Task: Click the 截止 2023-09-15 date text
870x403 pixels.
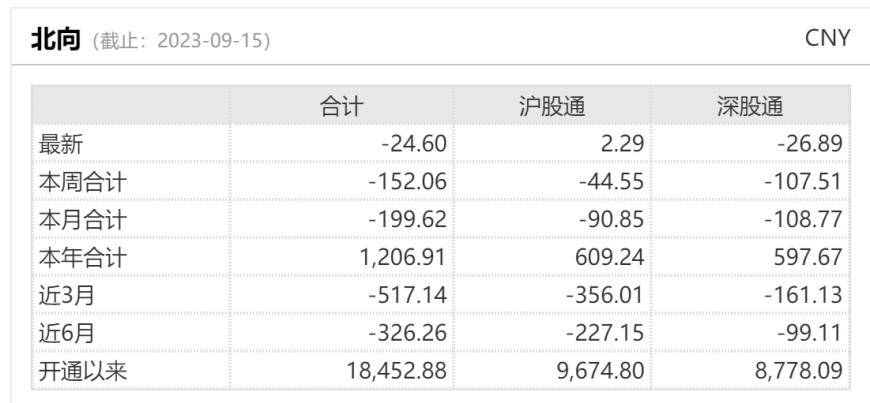Action: pyautogui.click(x=181, y=42)
